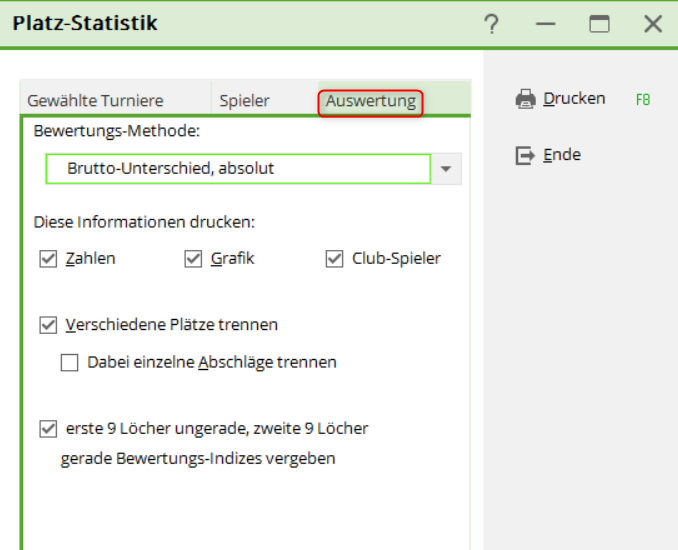Click the Drucken button label
This screenshot has height=550, width=678.
click(x=574, y=99)
